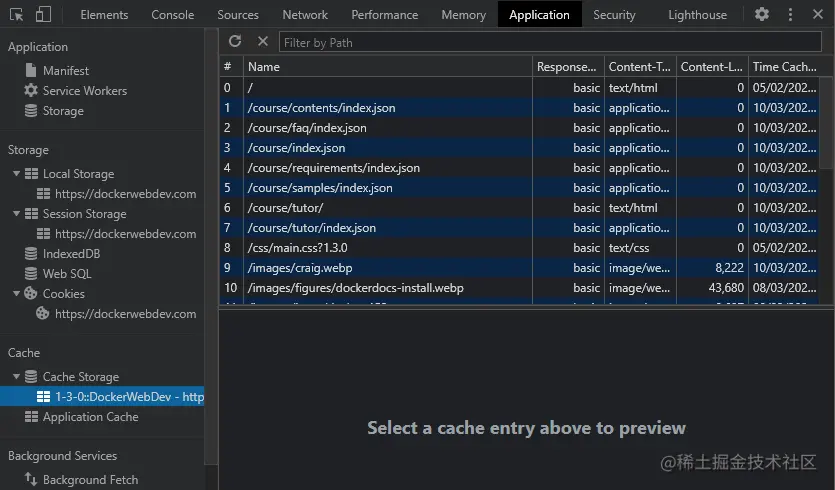Sort by the Name column header
The height and width of the screenshot is (490, 835).
click(388, 67)
